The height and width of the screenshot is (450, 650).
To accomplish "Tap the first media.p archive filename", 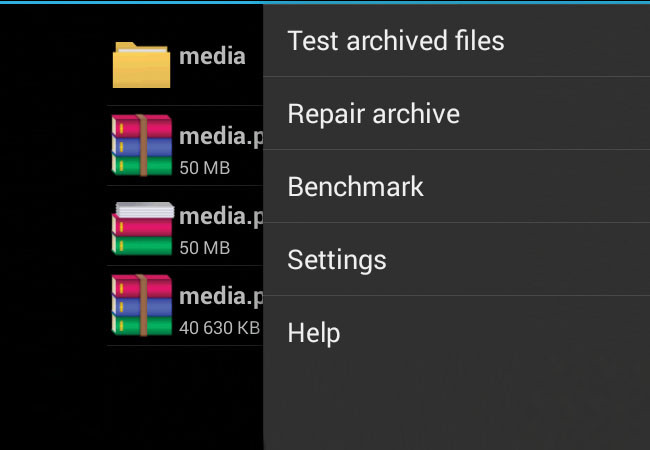I will click(221, 137).
